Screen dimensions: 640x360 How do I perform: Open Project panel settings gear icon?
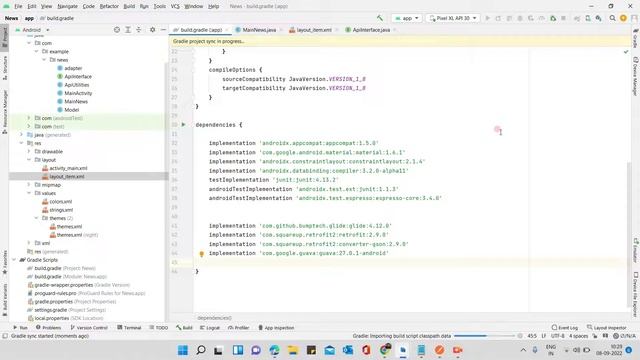coord(152,30)
